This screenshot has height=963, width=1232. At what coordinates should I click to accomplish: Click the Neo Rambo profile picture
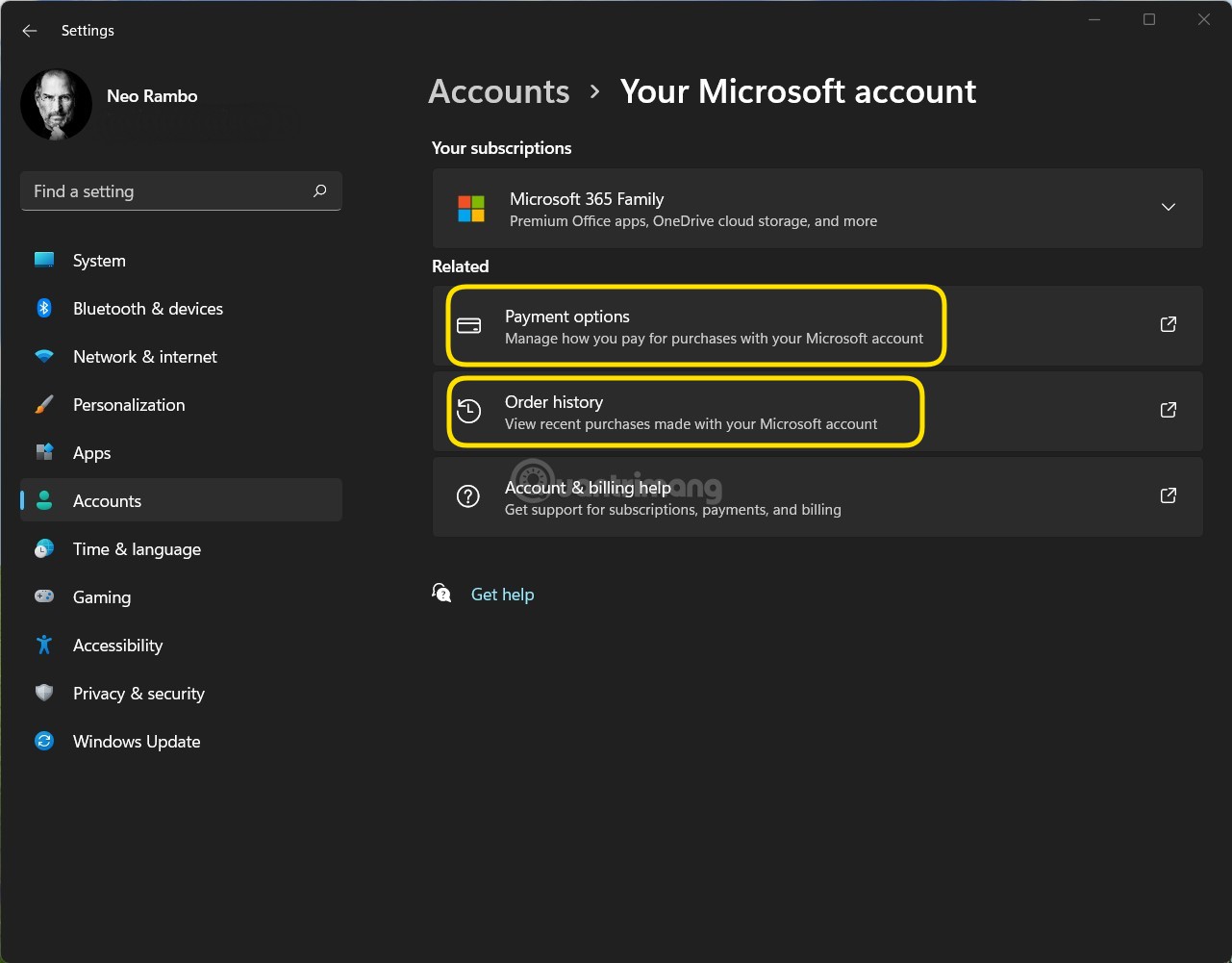click(56, 104)
